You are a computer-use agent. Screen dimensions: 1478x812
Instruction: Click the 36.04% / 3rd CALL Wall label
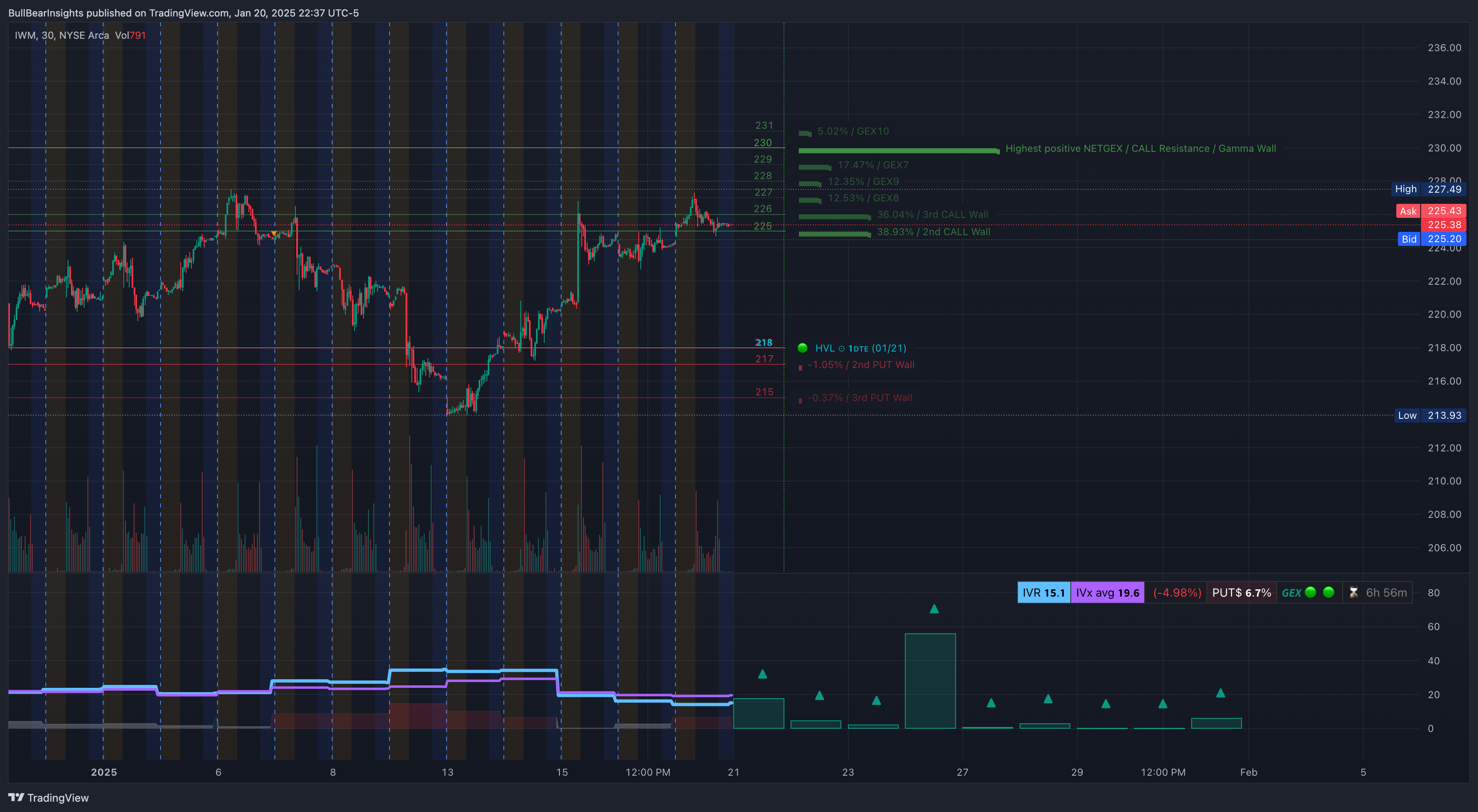pyautogui.click(x=933, y=215)
